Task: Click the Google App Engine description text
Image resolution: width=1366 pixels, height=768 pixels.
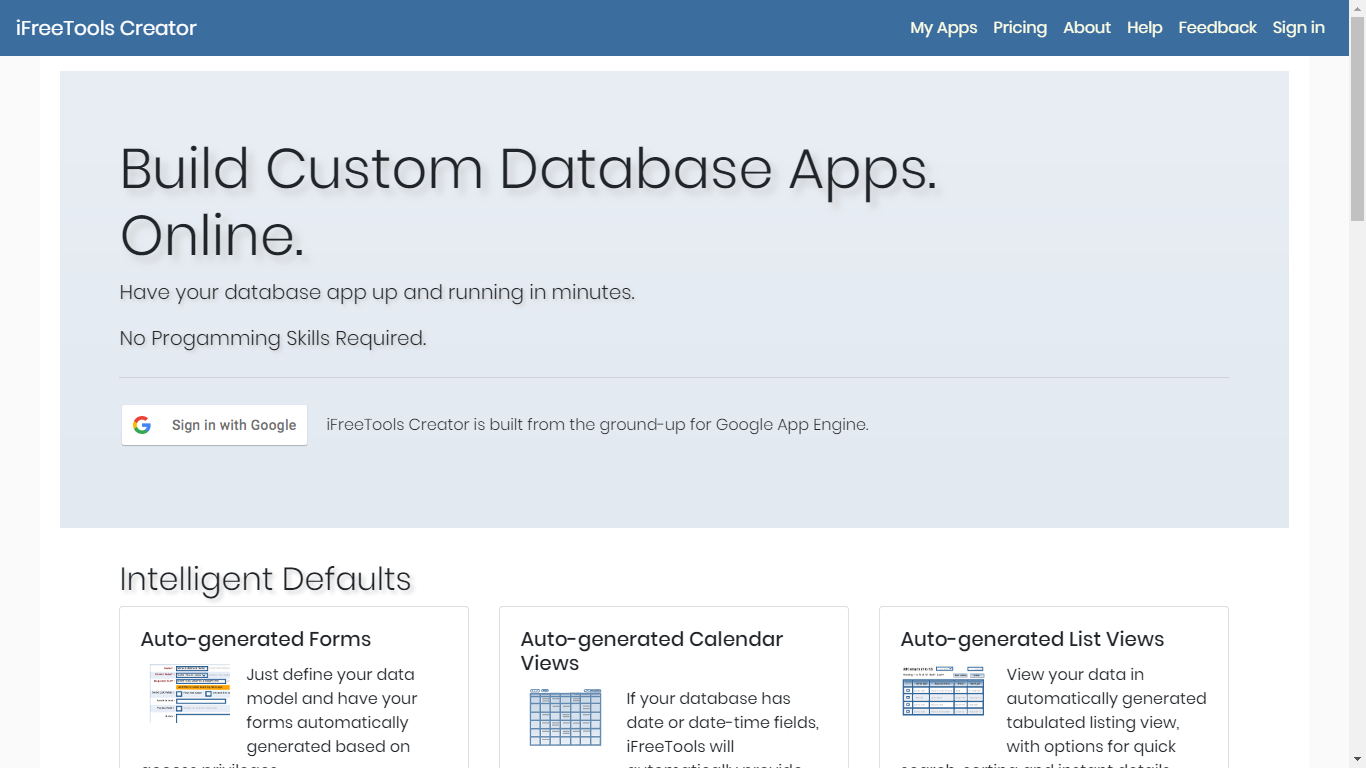Action: tap(597, 424)
